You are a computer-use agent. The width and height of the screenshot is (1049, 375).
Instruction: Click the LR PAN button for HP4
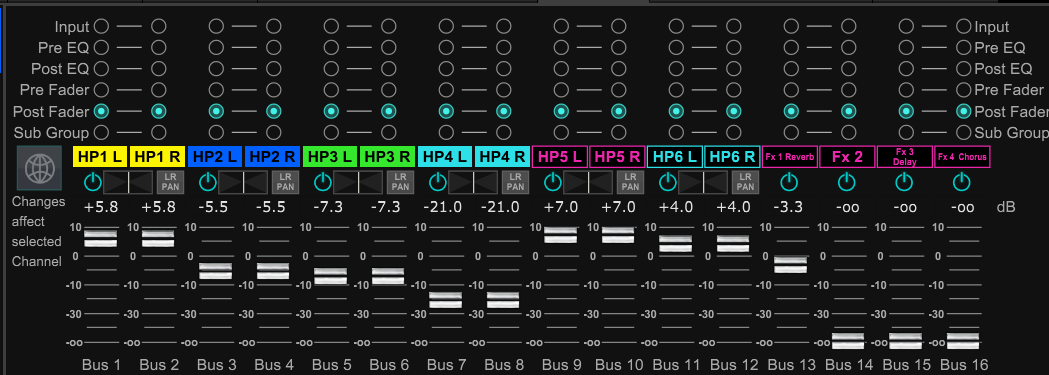(x=516, y=182)
